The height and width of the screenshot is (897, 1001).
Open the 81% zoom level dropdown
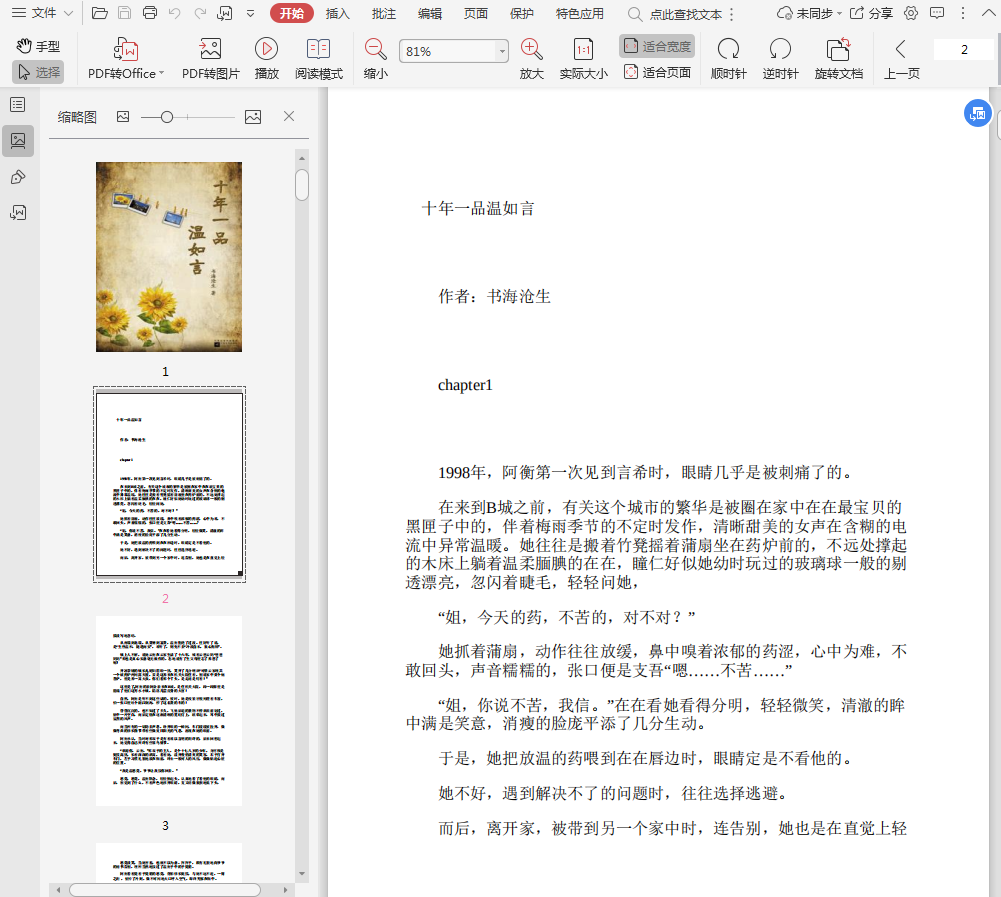coord(502,51)
